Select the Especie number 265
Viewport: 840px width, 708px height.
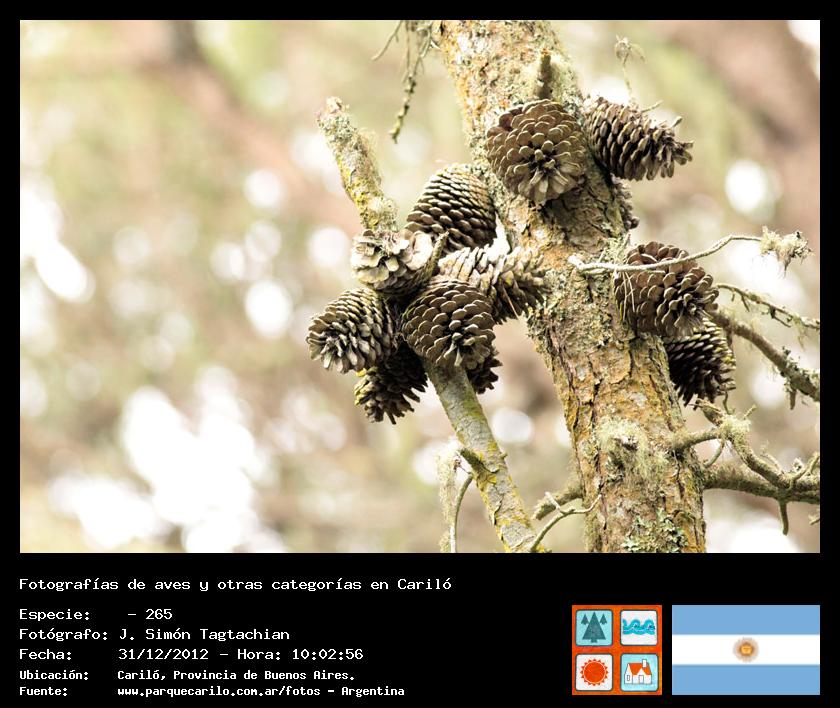point(158,614)
